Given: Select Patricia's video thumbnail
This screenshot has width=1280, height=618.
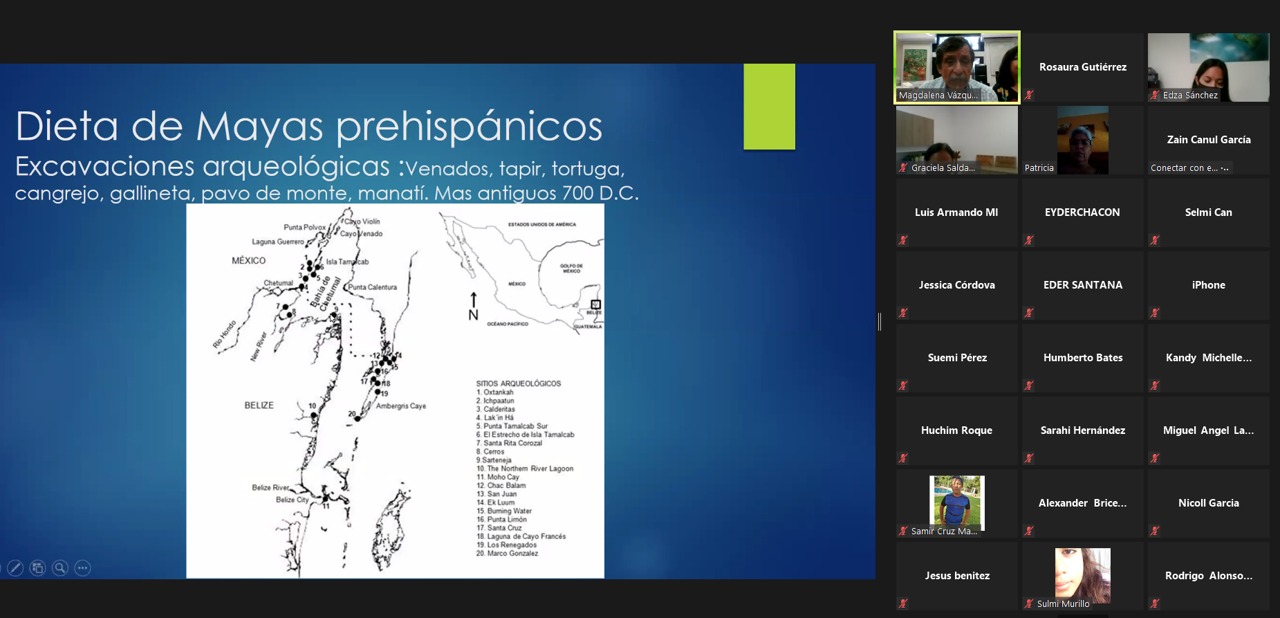Looking at the screenshot, I should pyautogui.click(x=1082, y=139).
